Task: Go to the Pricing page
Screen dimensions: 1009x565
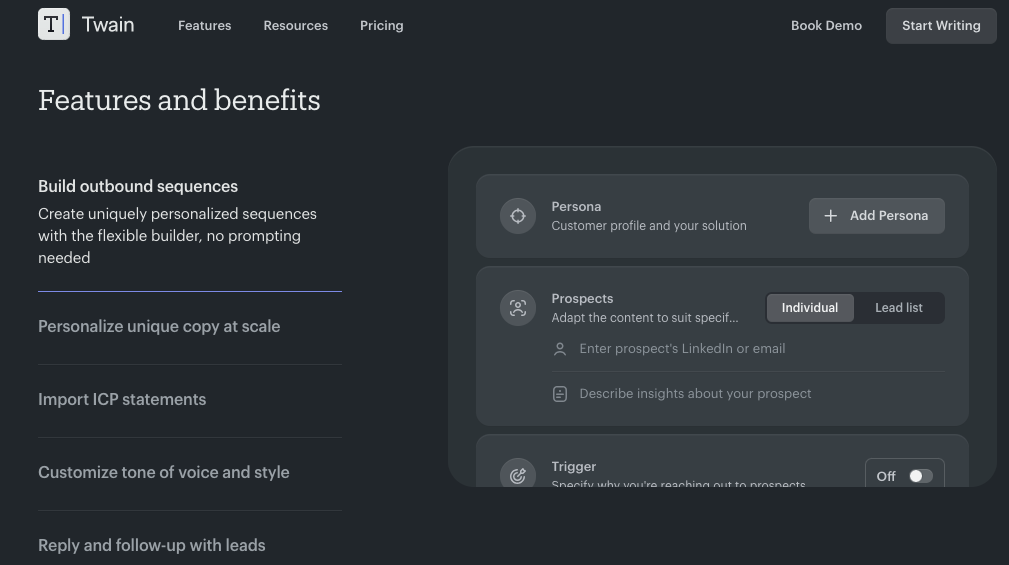Action: (x=382, y=26)
